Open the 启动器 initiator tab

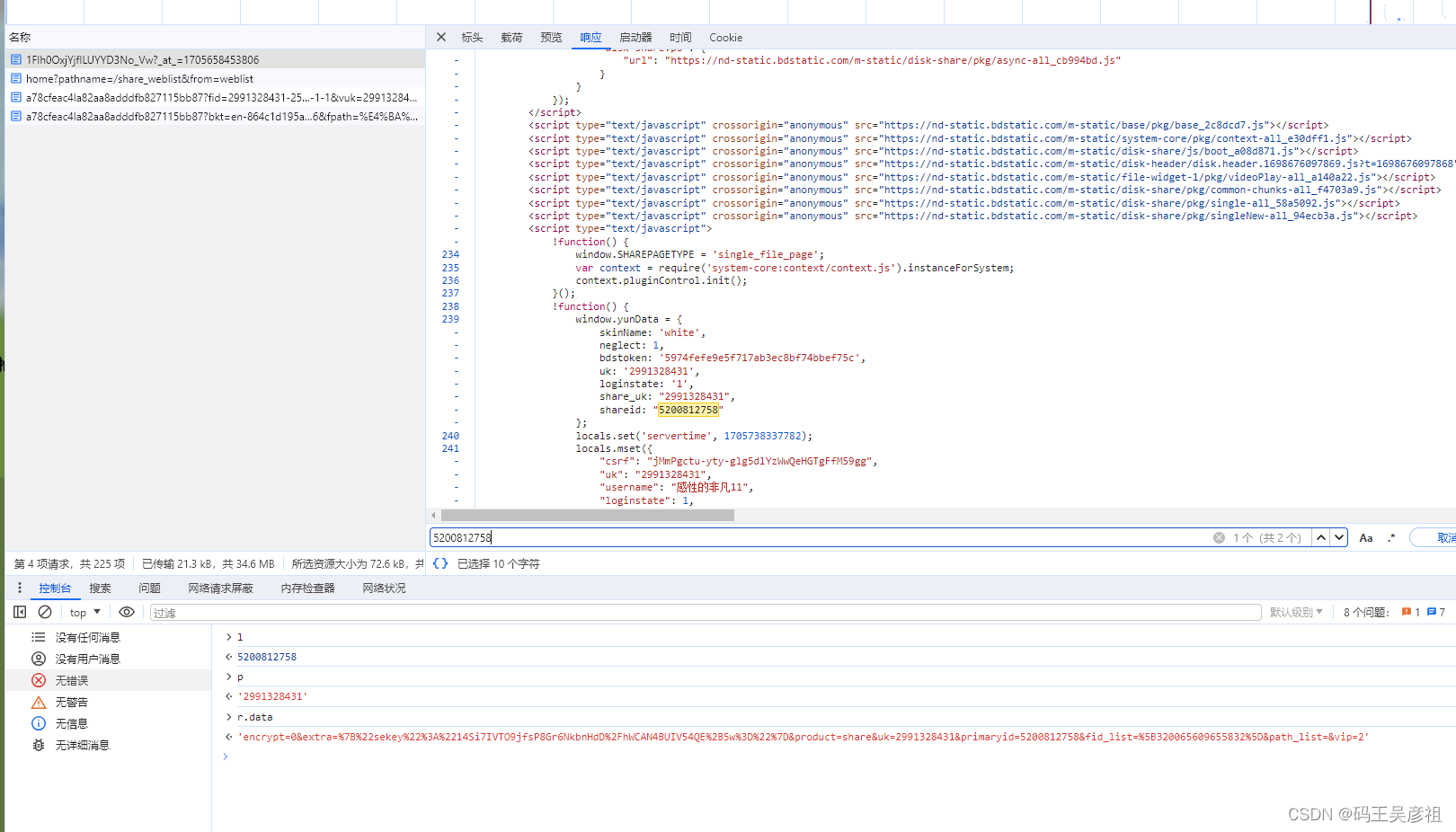[x=635, y=38]
